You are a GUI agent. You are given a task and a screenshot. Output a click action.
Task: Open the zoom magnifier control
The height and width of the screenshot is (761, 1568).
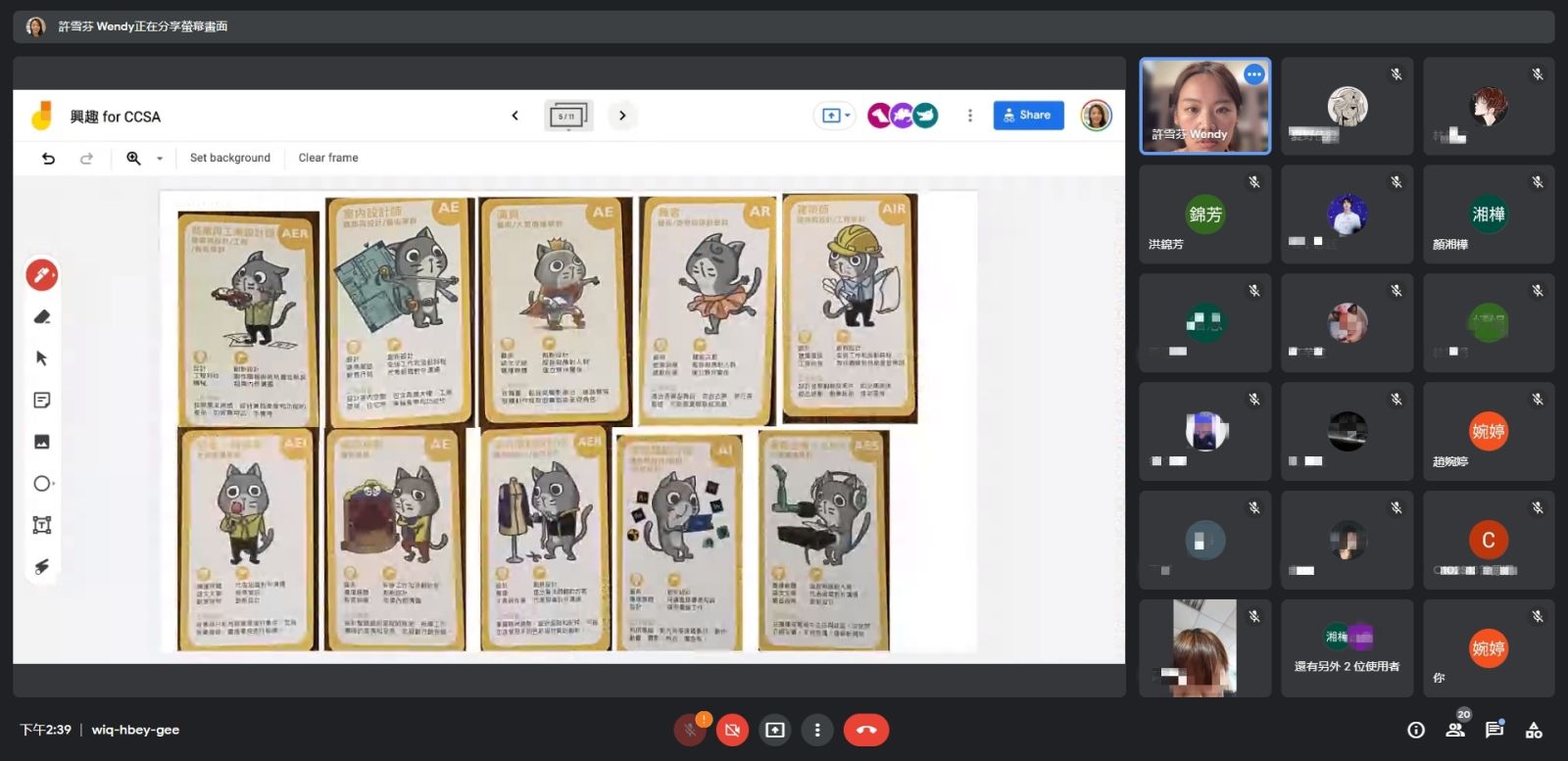tap(133, 158)
